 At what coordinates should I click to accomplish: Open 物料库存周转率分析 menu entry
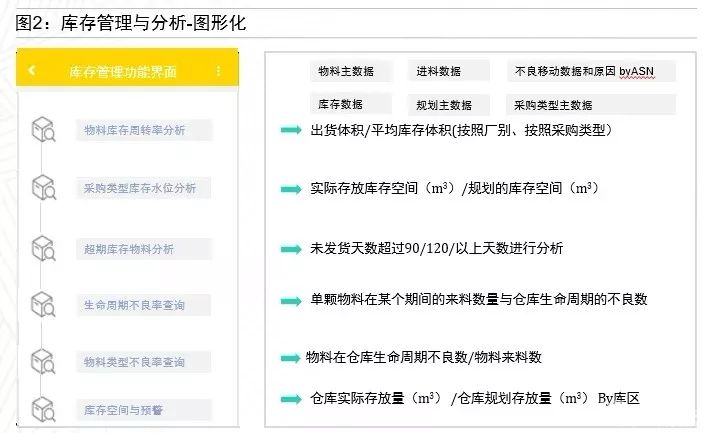pyautogui.click(x=144, y=130)
